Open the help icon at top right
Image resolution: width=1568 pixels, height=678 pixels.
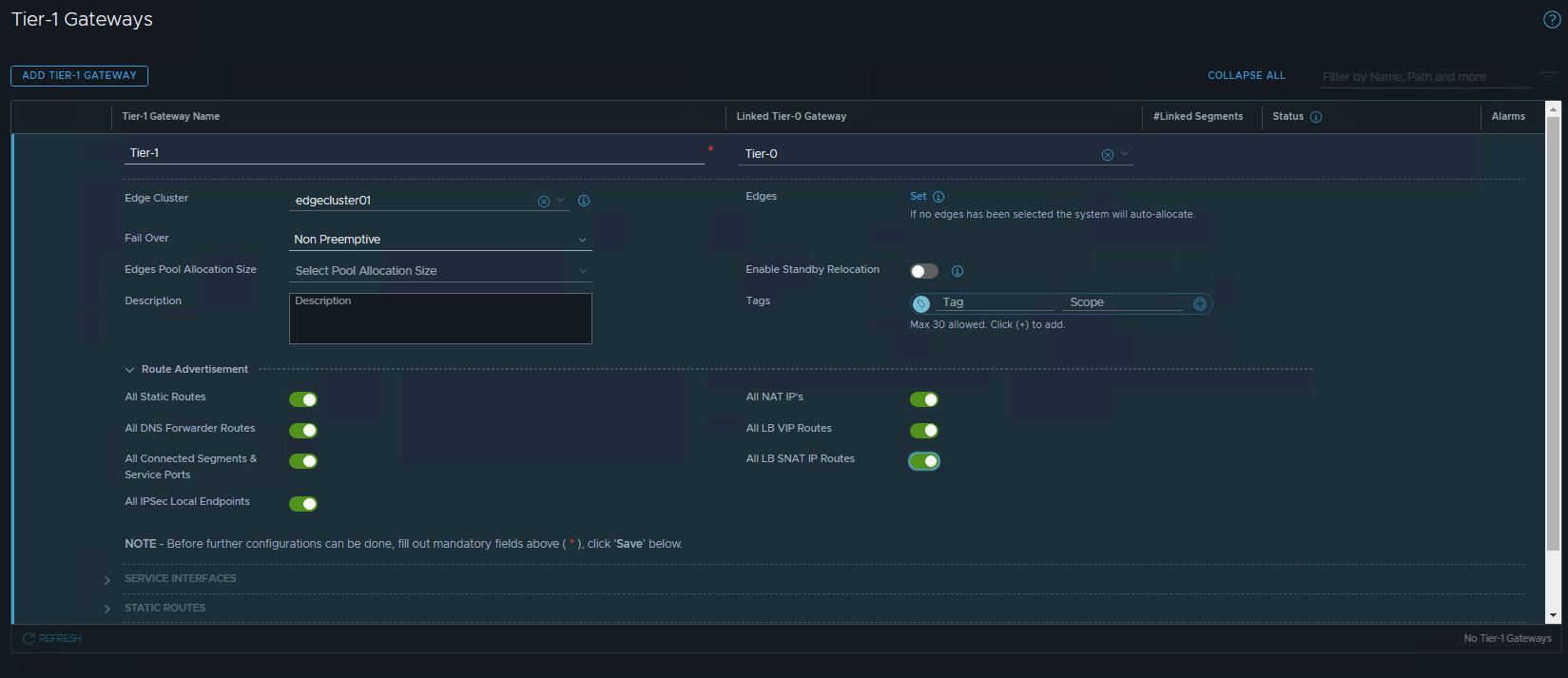click(x=1551, y=20)
